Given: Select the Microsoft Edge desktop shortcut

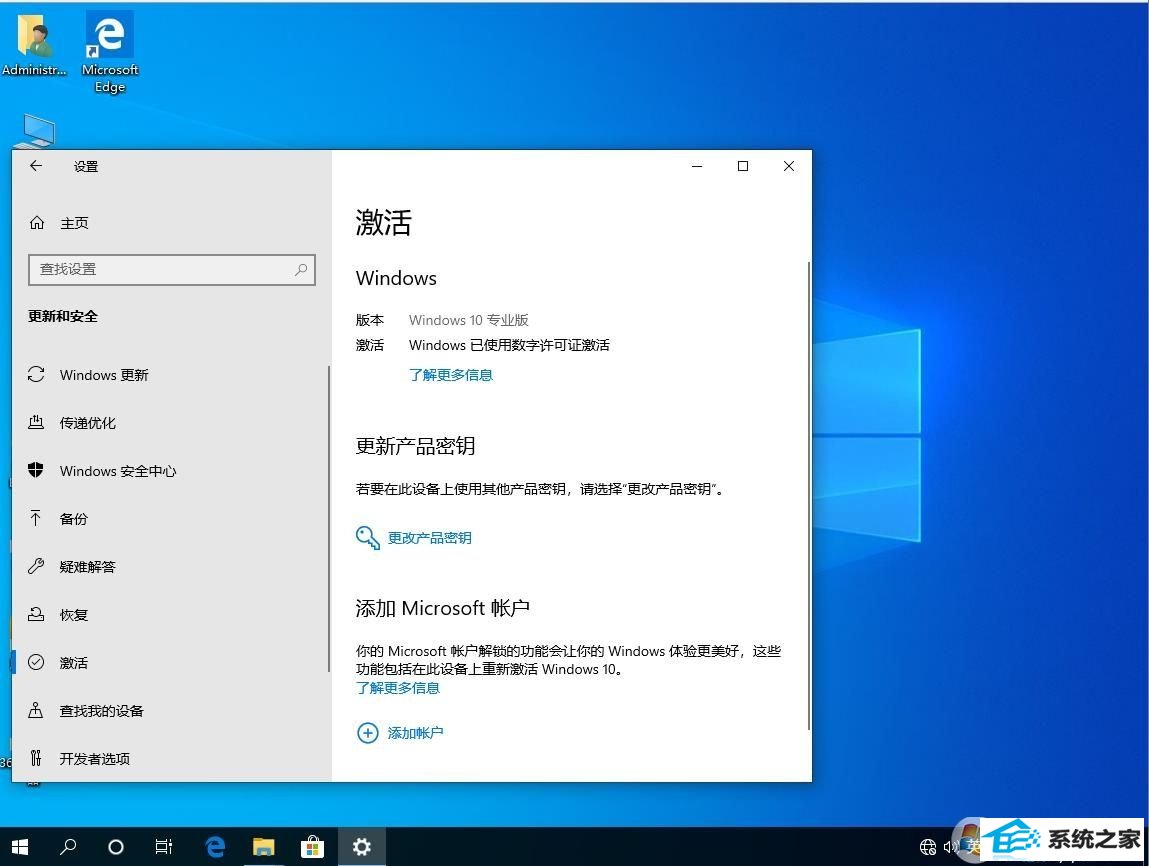Looking at the screenshot, I should pos(110,52).
